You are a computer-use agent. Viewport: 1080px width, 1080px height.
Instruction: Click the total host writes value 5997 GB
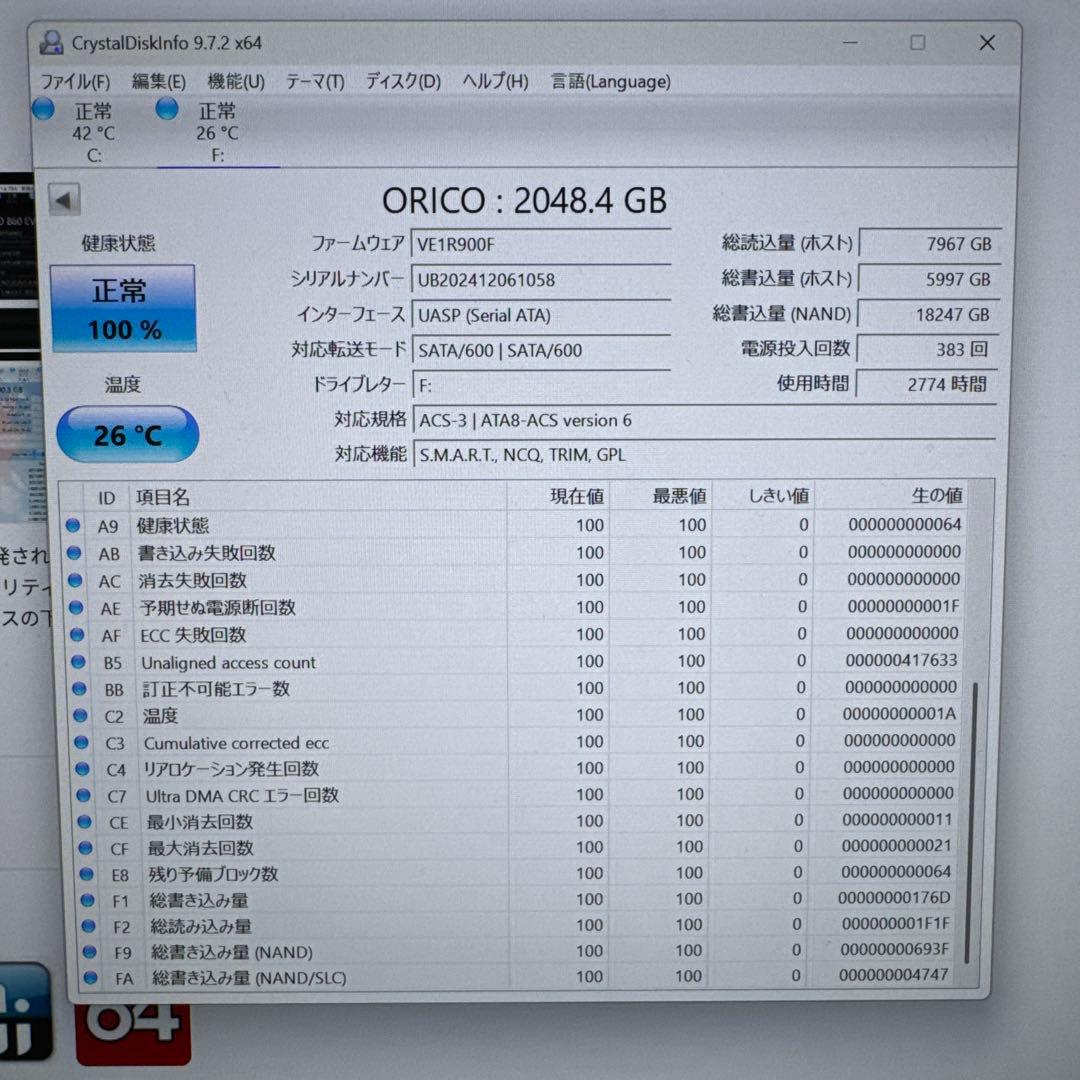[x=928, y=279]
